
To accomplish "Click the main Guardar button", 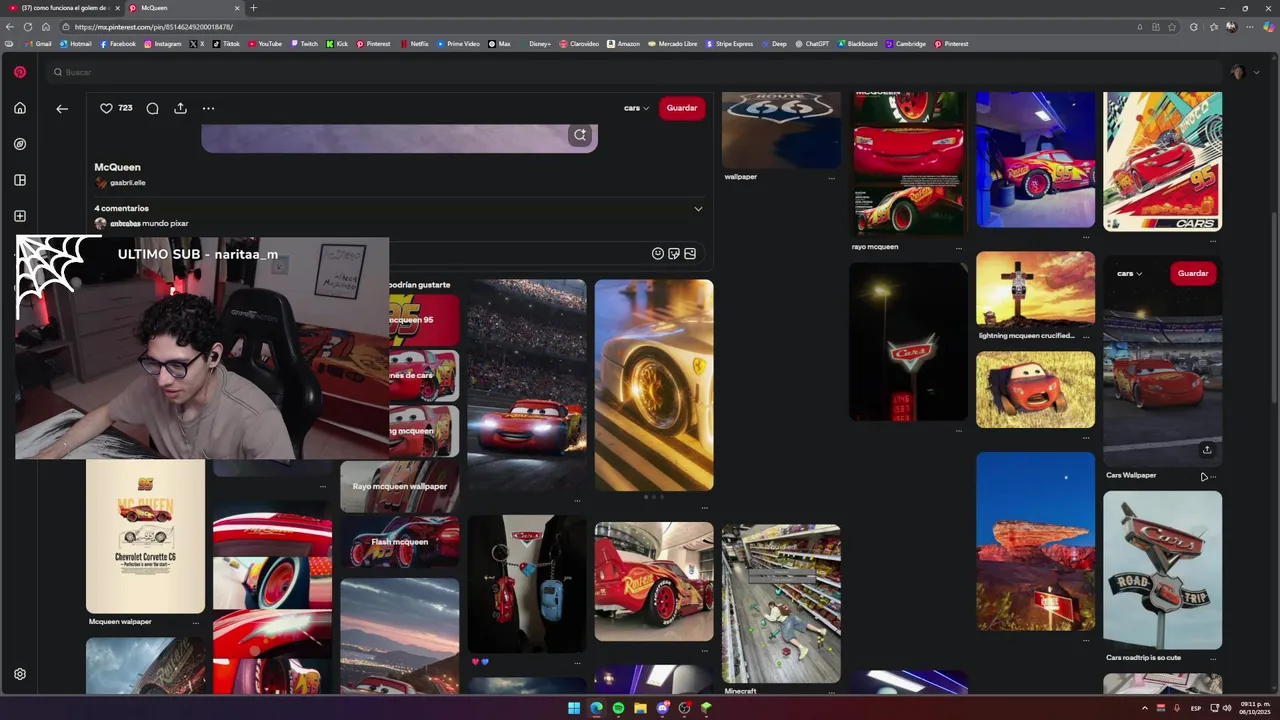I will click(682, 108).
